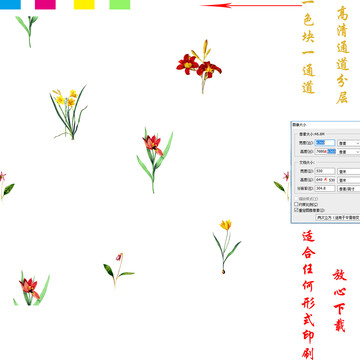Toggle the 约束比例 constrain proportions checkbox
Viewport: 360px width, 360px height.
click(x=296, y=204)
